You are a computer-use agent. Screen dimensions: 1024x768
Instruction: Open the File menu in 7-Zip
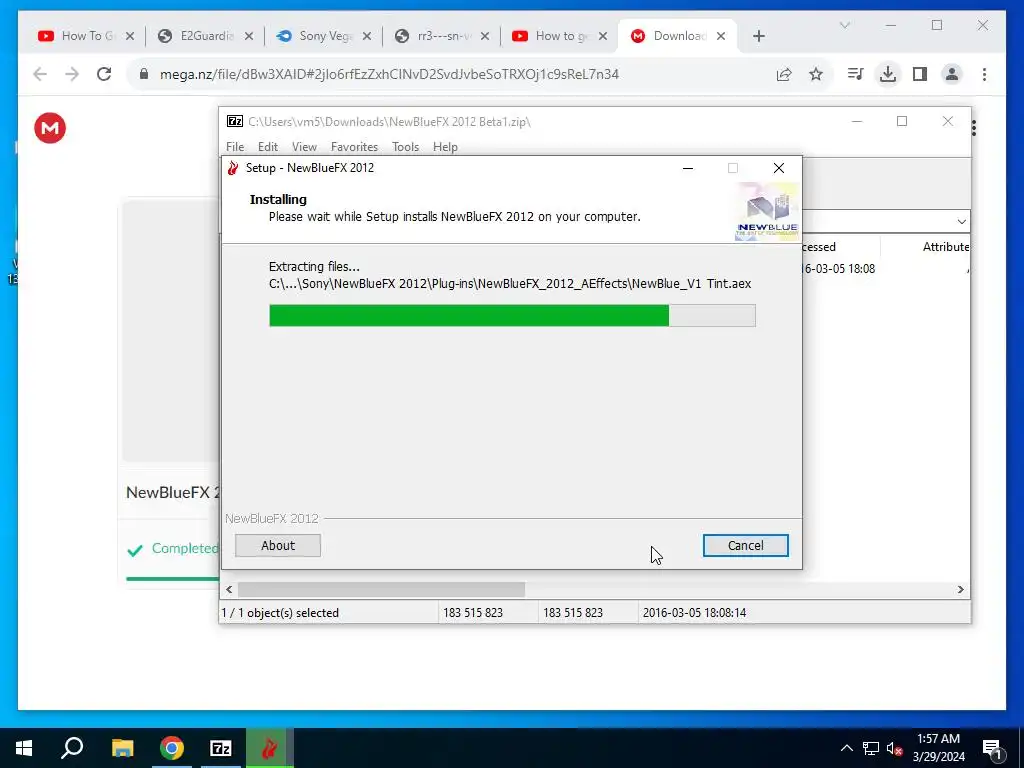tap(235, 147)
